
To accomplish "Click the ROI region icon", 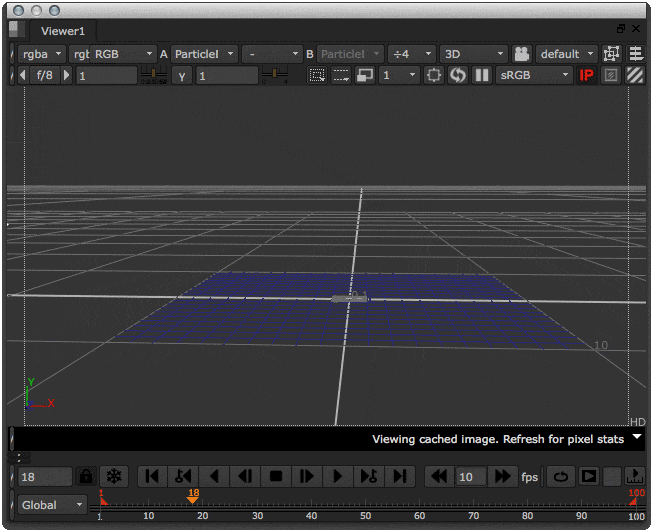I will click(317, 75).
